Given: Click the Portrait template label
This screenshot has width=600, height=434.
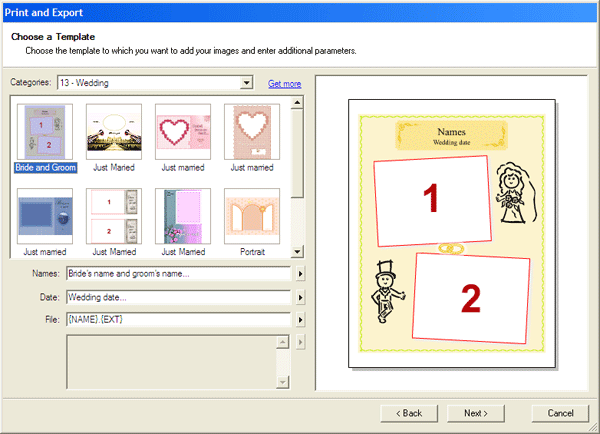Looking at the screenshot, I should click(x=252, y=252).
